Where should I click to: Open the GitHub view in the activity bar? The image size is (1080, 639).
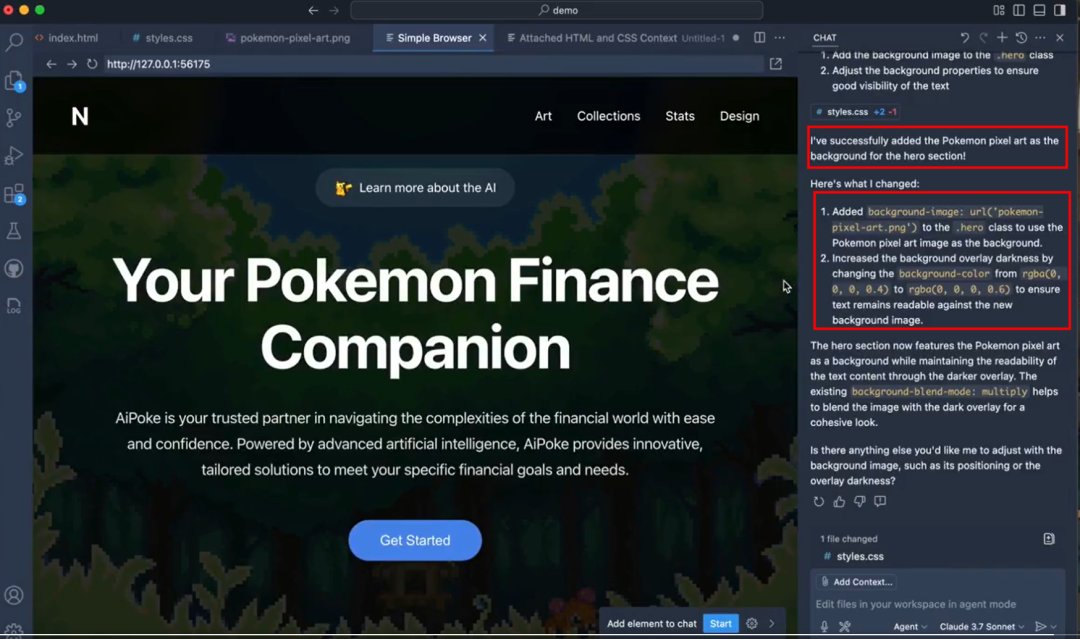coord(14,268)
